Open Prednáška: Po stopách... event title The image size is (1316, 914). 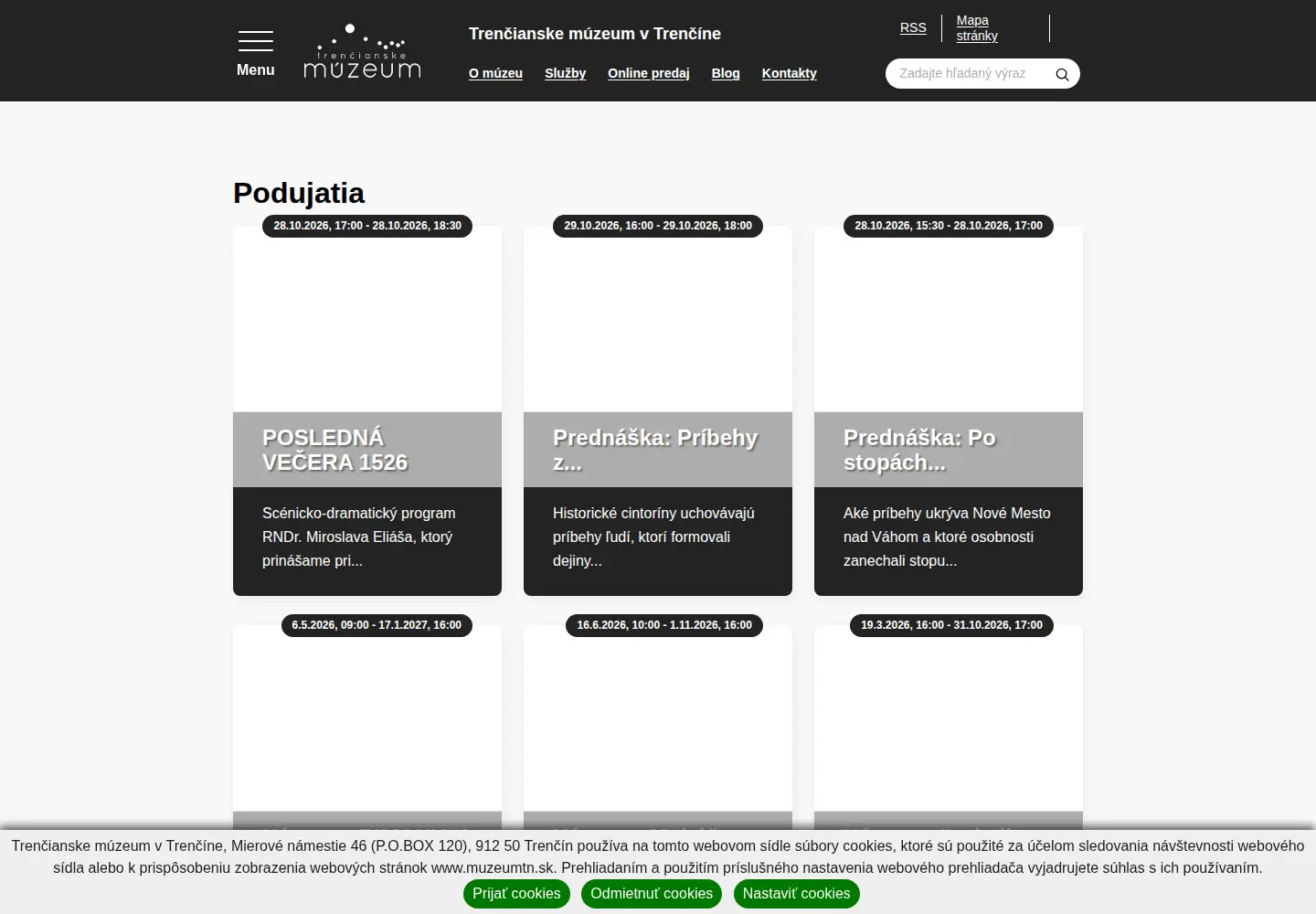(919, 450)
